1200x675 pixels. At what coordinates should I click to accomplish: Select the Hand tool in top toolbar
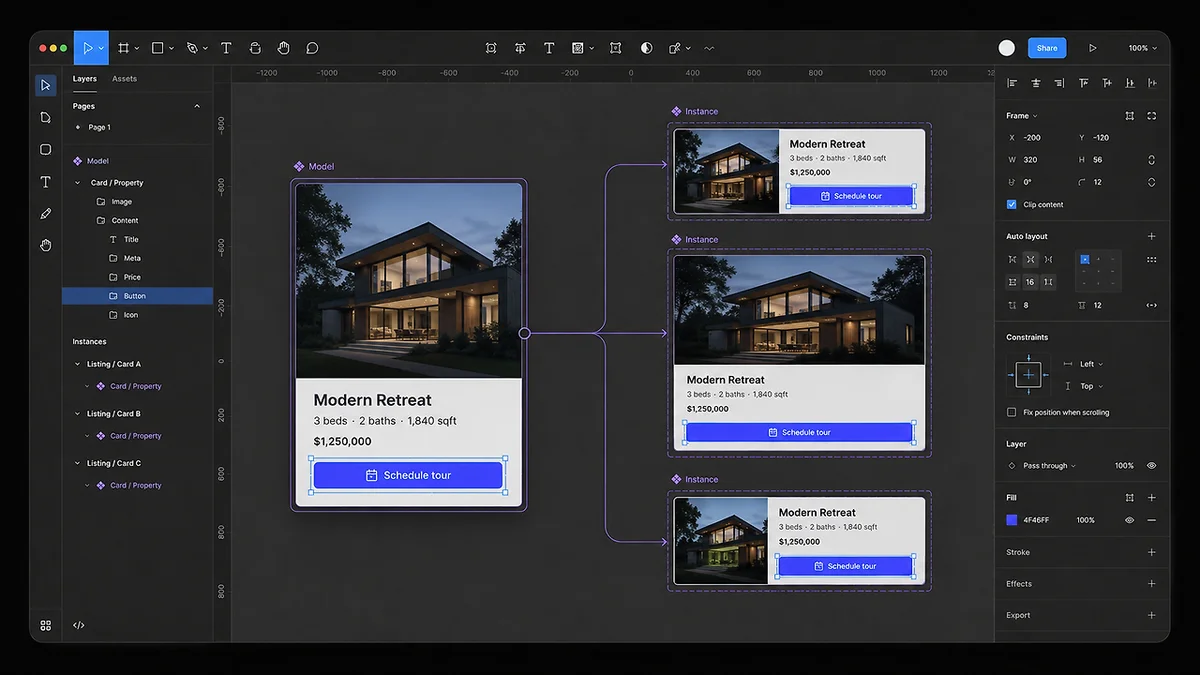coord(284,48)
